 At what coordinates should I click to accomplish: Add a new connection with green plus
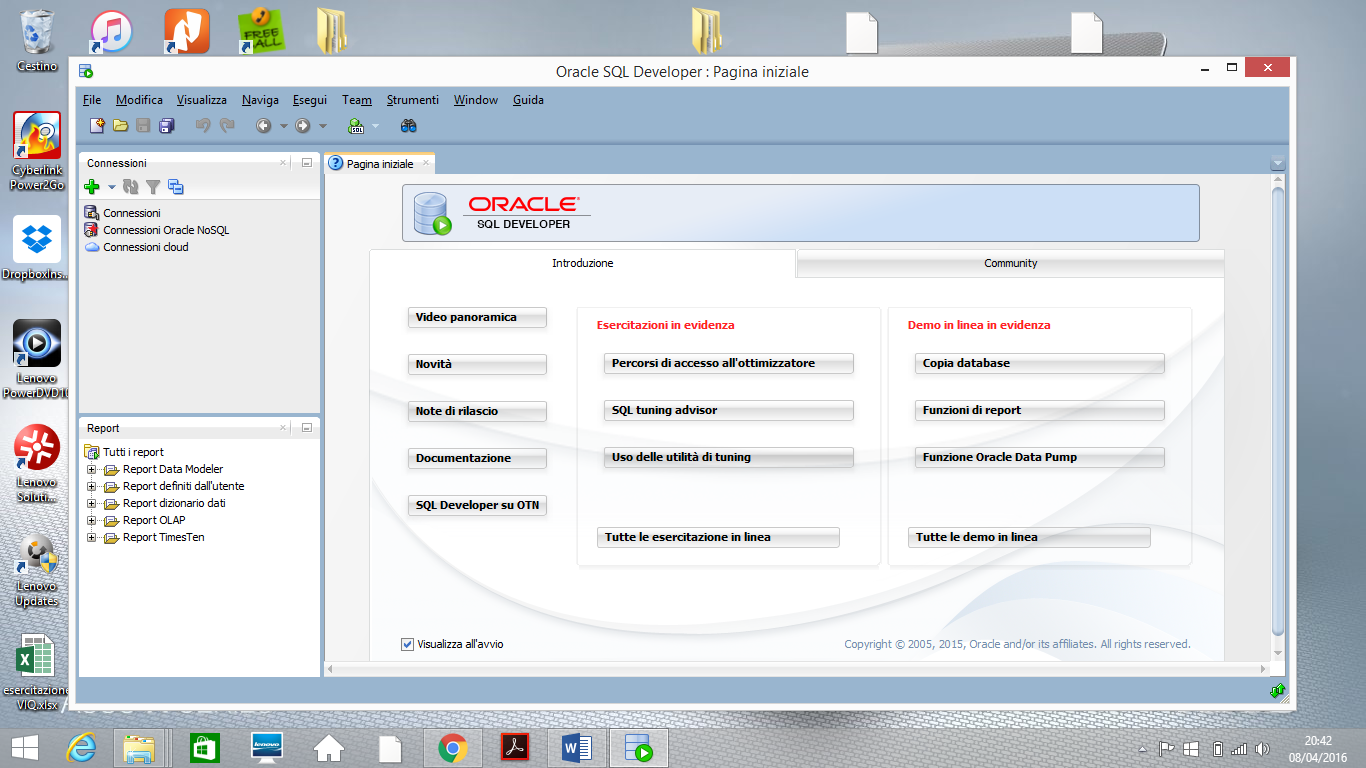click(92, 187)
